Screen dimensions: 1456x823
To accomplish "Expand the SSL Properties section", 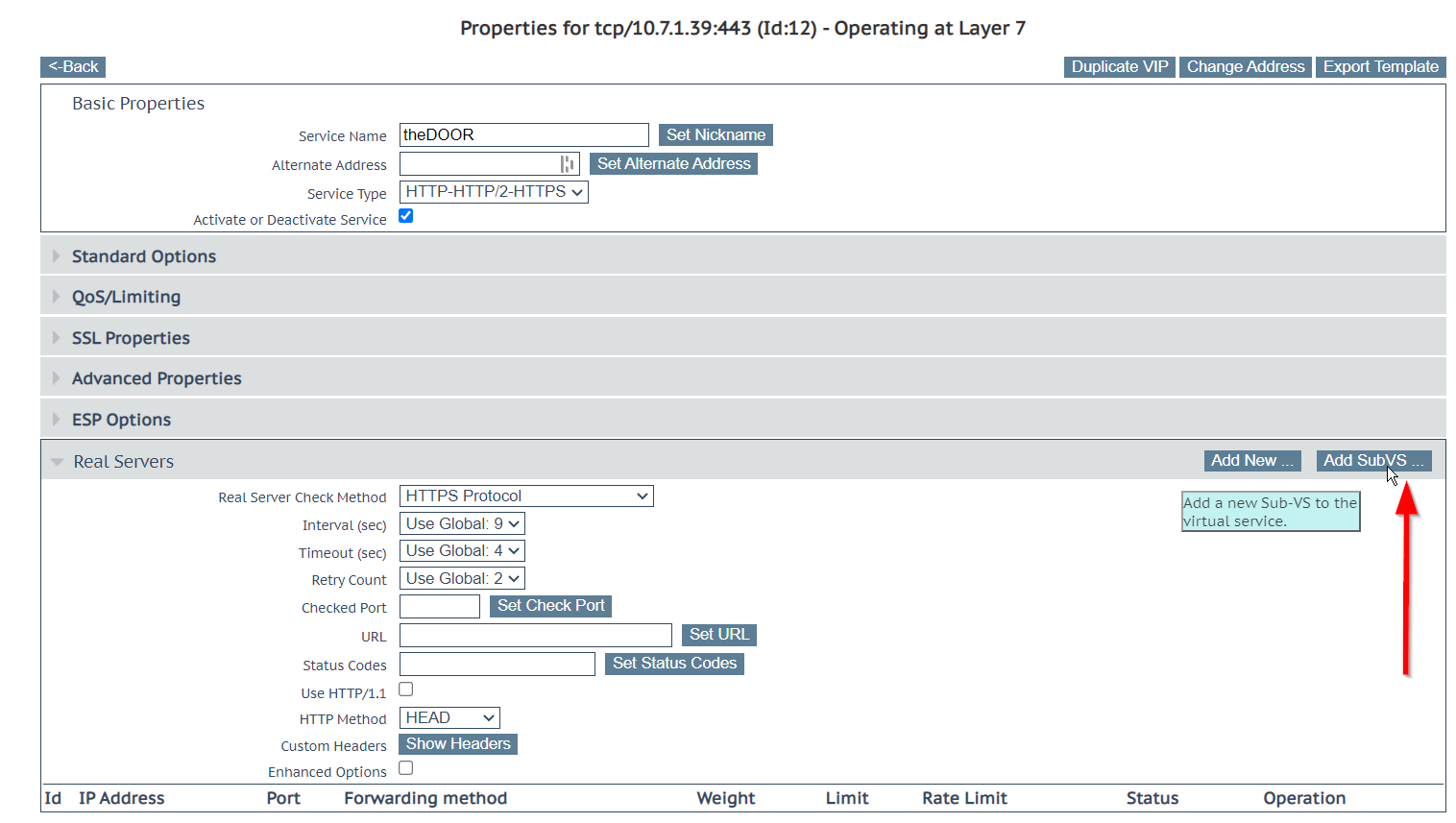I will pos(131,338).
